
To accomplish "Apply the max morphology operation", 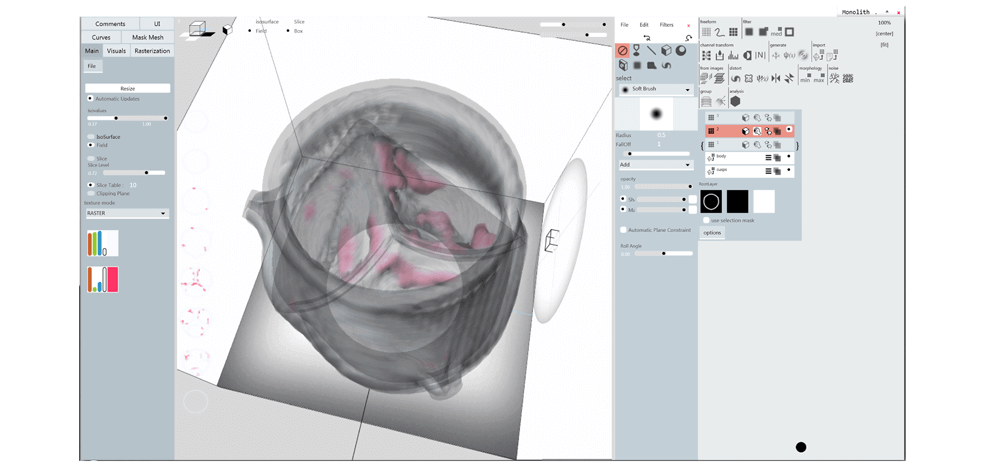I will 820,78.
